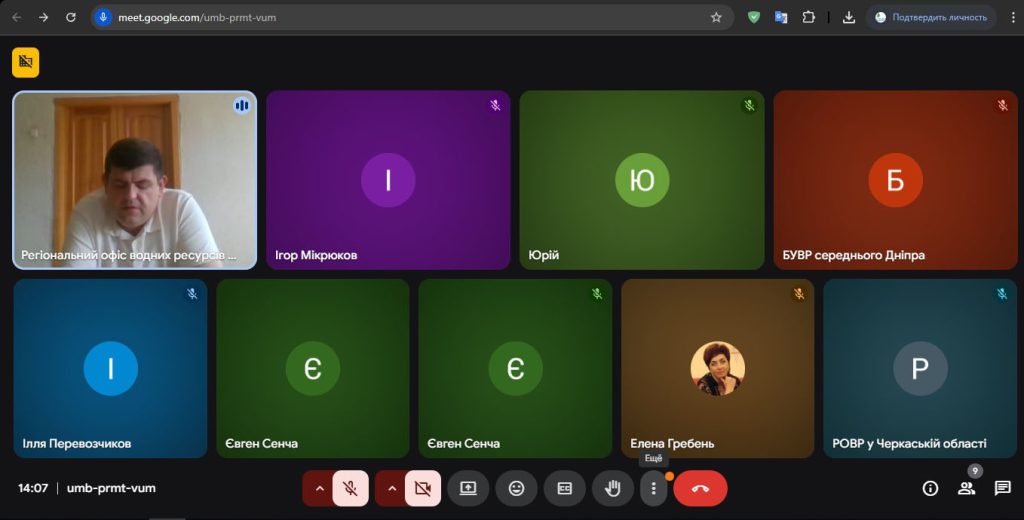Click the yellow disabled-feature badge icon
This screenshot has width=1024, height=520.
coord(25,63)
